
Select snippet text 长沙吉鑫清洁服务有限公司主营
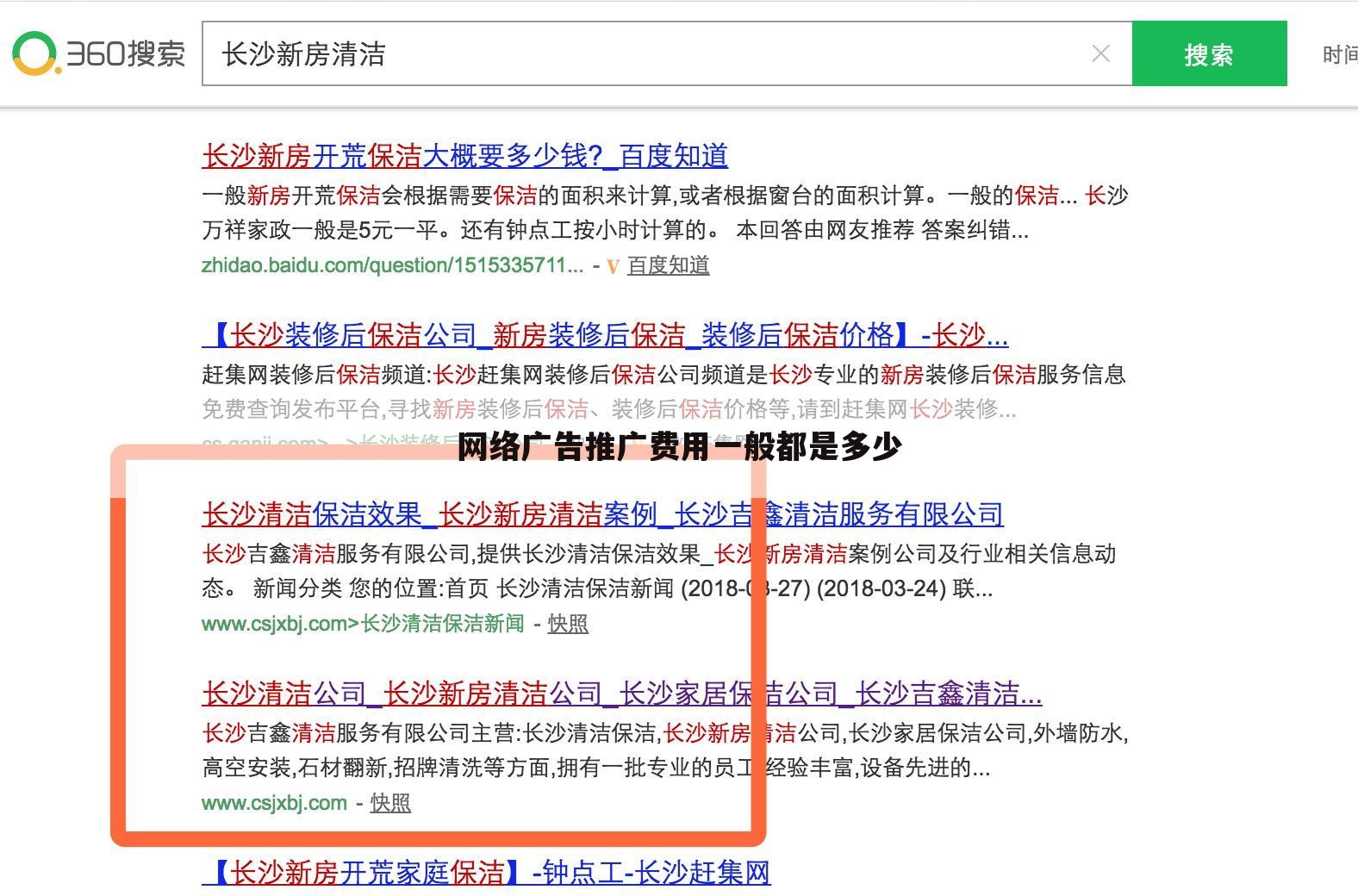358,733
